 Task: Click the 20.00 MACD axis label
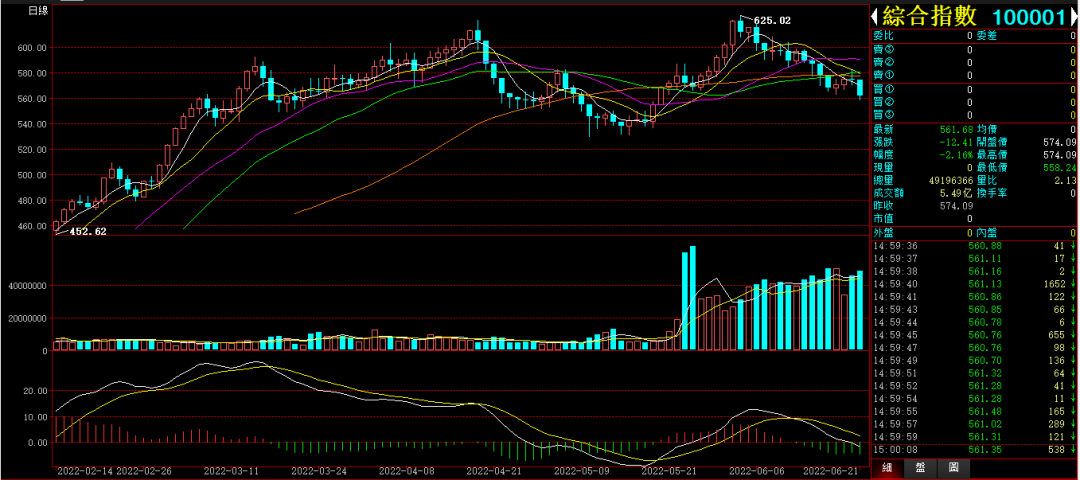click(x=35, y=390)
